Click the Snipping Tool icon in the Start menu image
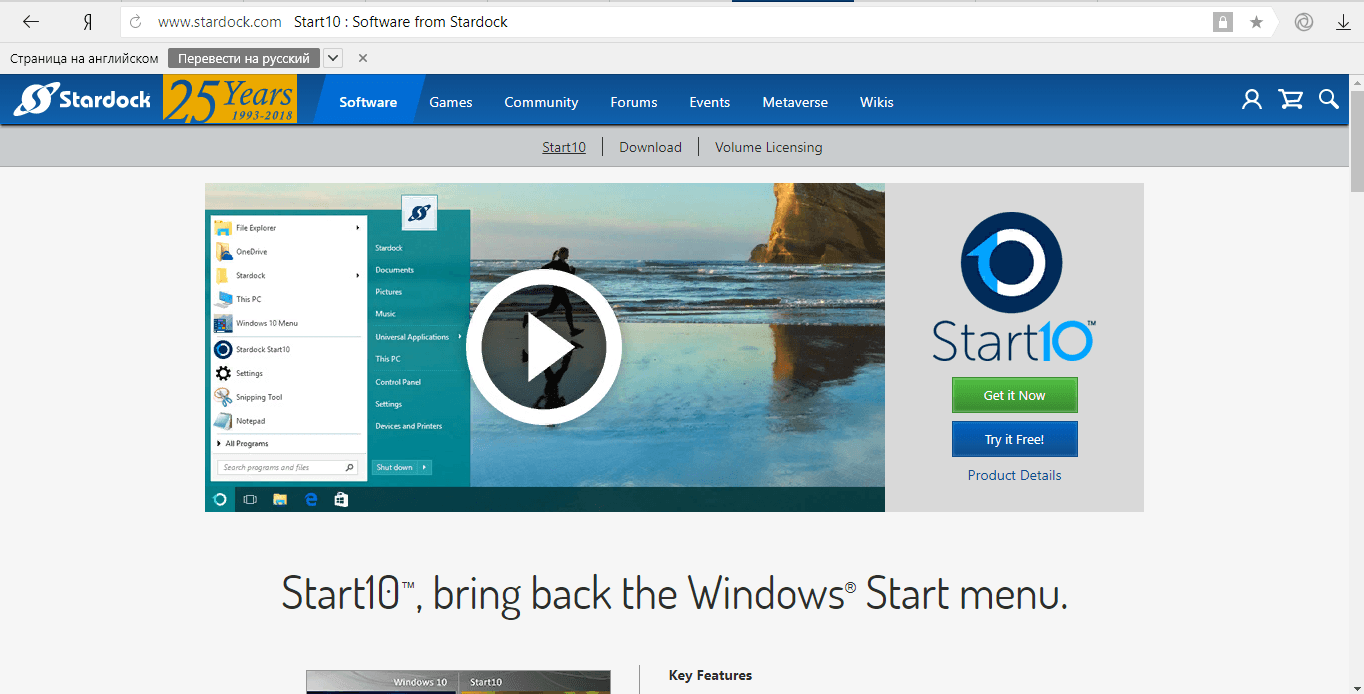1364x694 pixels. (x=223, y=397)
